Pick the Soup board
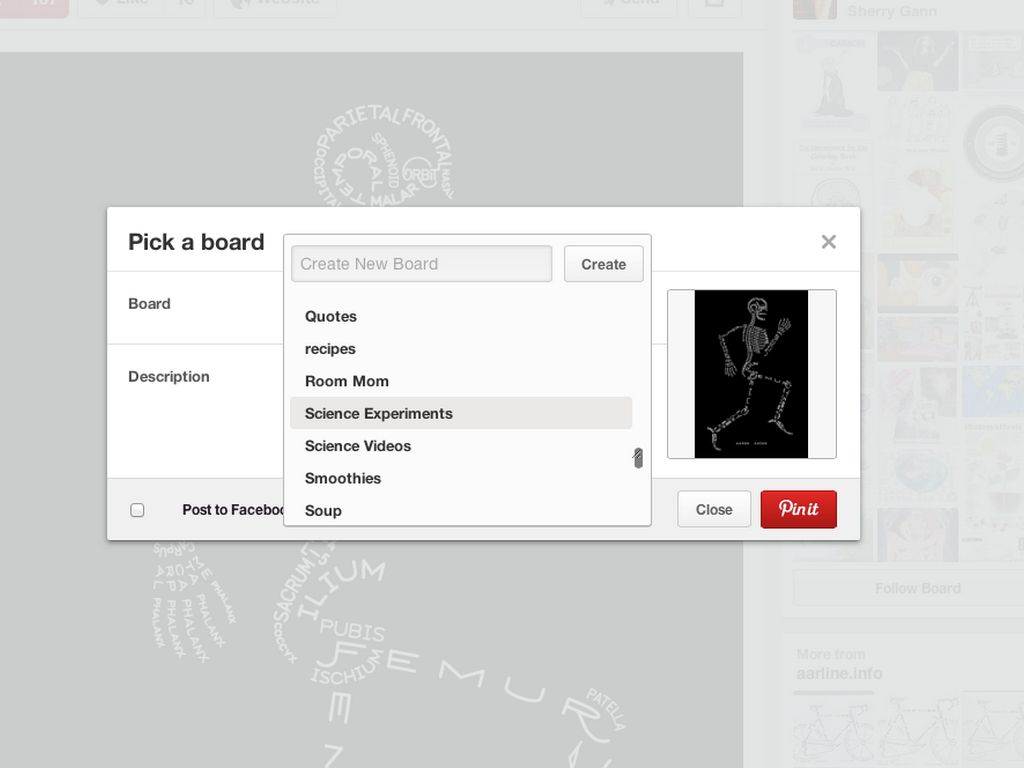This screenshot has height=768, width=1024. [323, 510]
